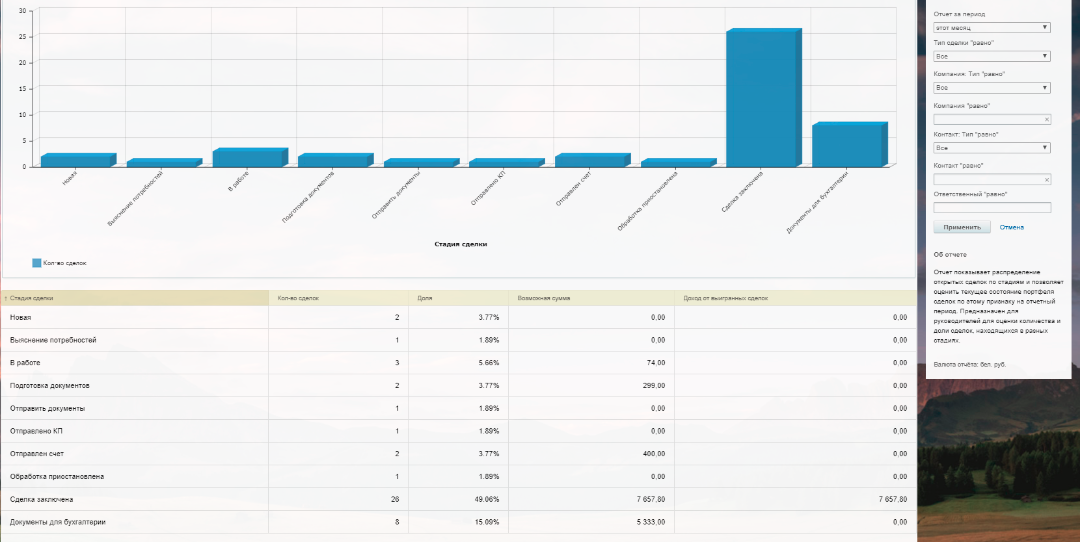Click the tall Сделка заключена chart bar
The width and height of the screenshot is (1080, 542).
click(763, 100)
